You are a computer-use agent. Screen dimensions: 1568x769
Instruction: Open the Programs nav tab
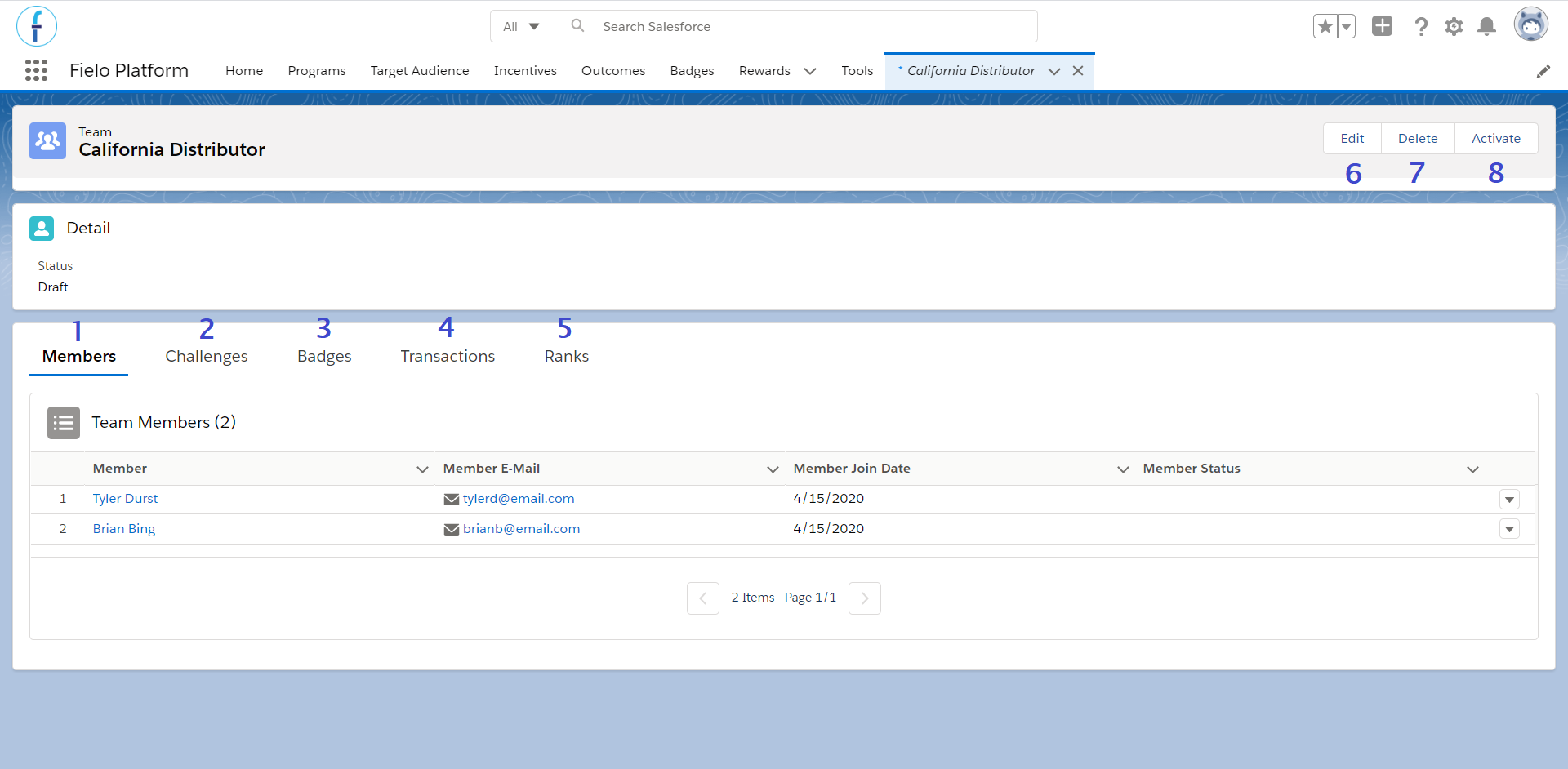(x=317, y=71)
